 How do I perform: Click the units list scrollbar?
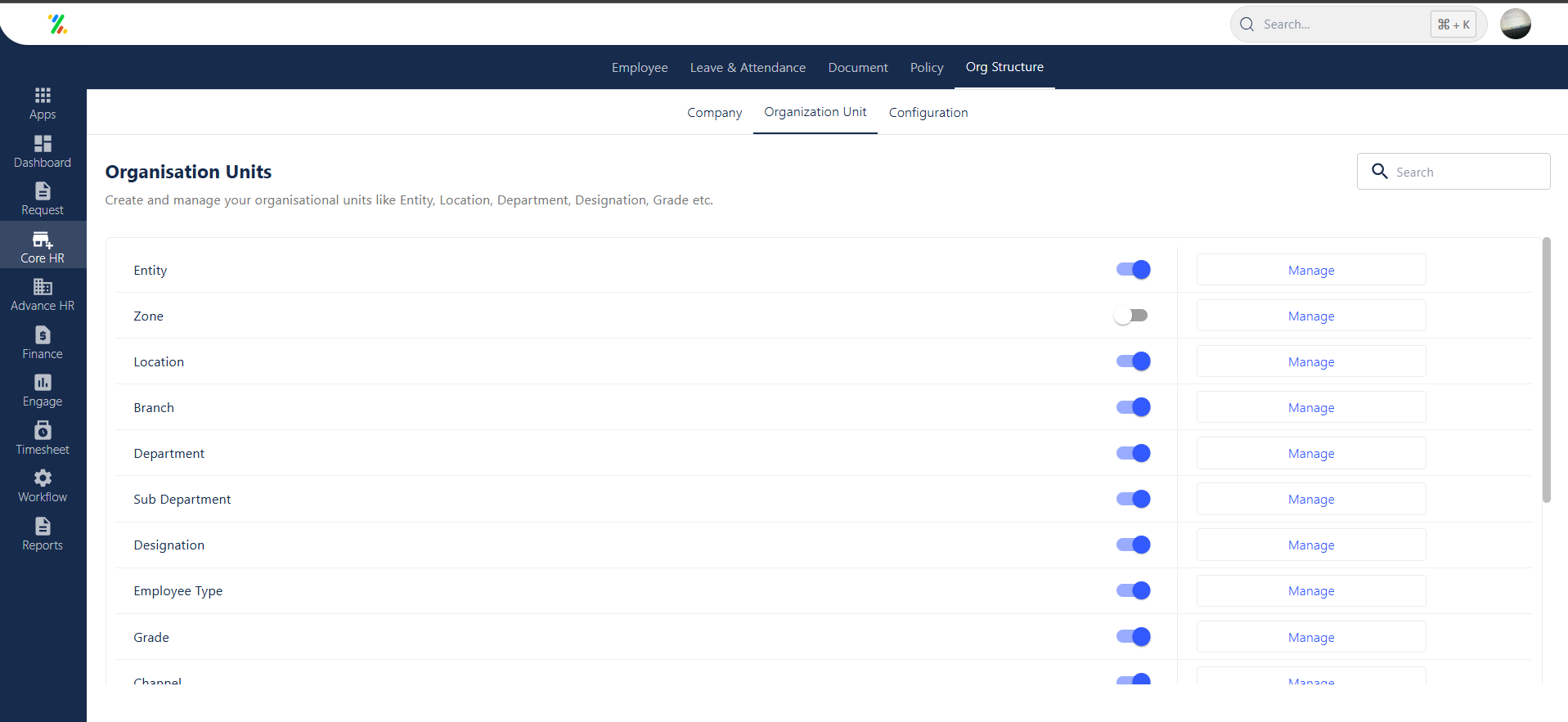click(x=1546, y=370)
